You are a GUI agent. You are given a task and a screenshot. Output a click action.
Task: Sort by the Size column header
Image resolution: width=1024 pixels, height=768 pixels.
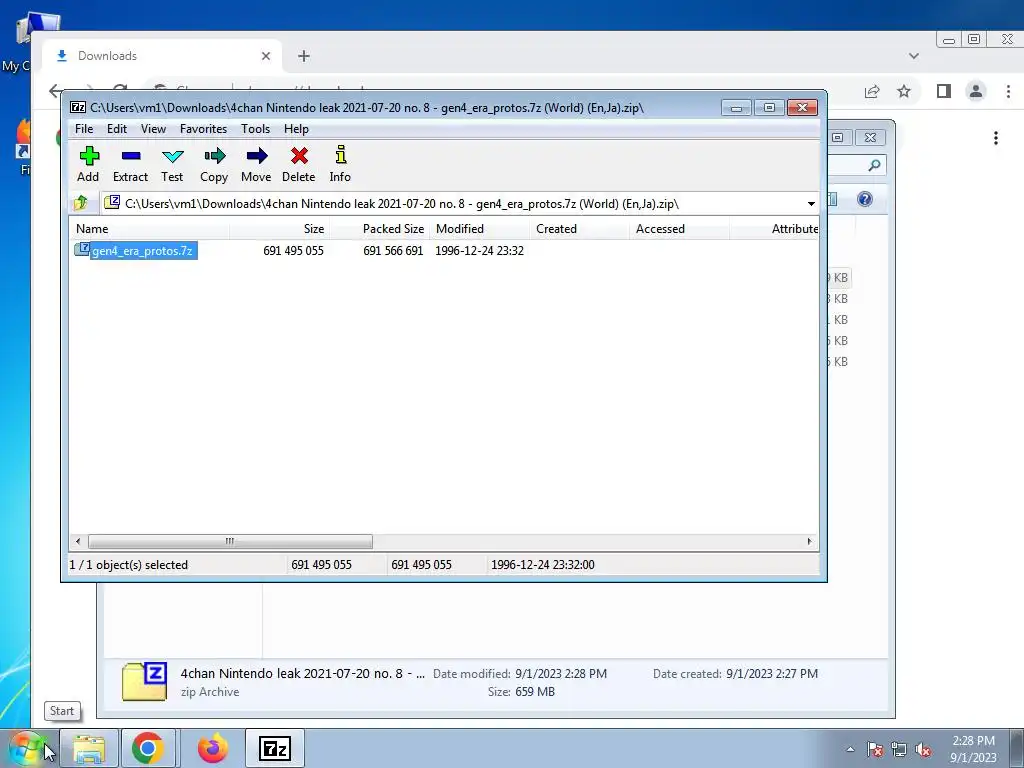[x=280, y=229]
